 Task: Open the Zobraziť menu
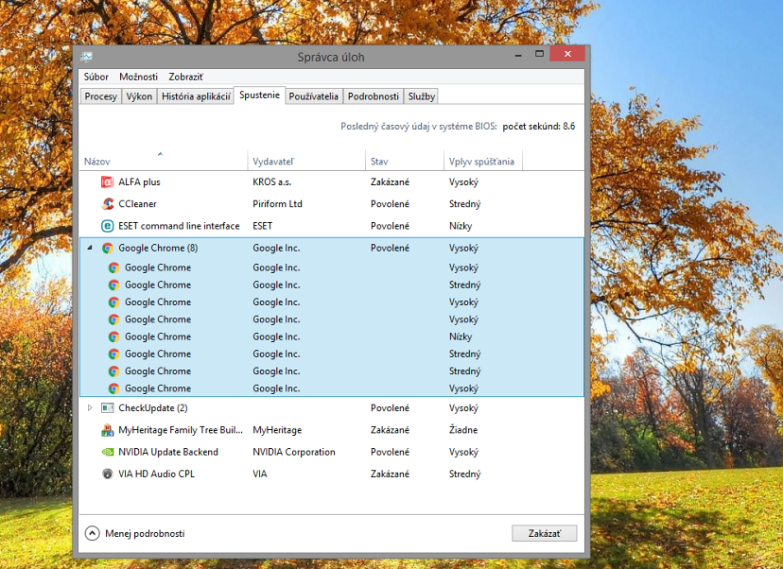point(186,77)
